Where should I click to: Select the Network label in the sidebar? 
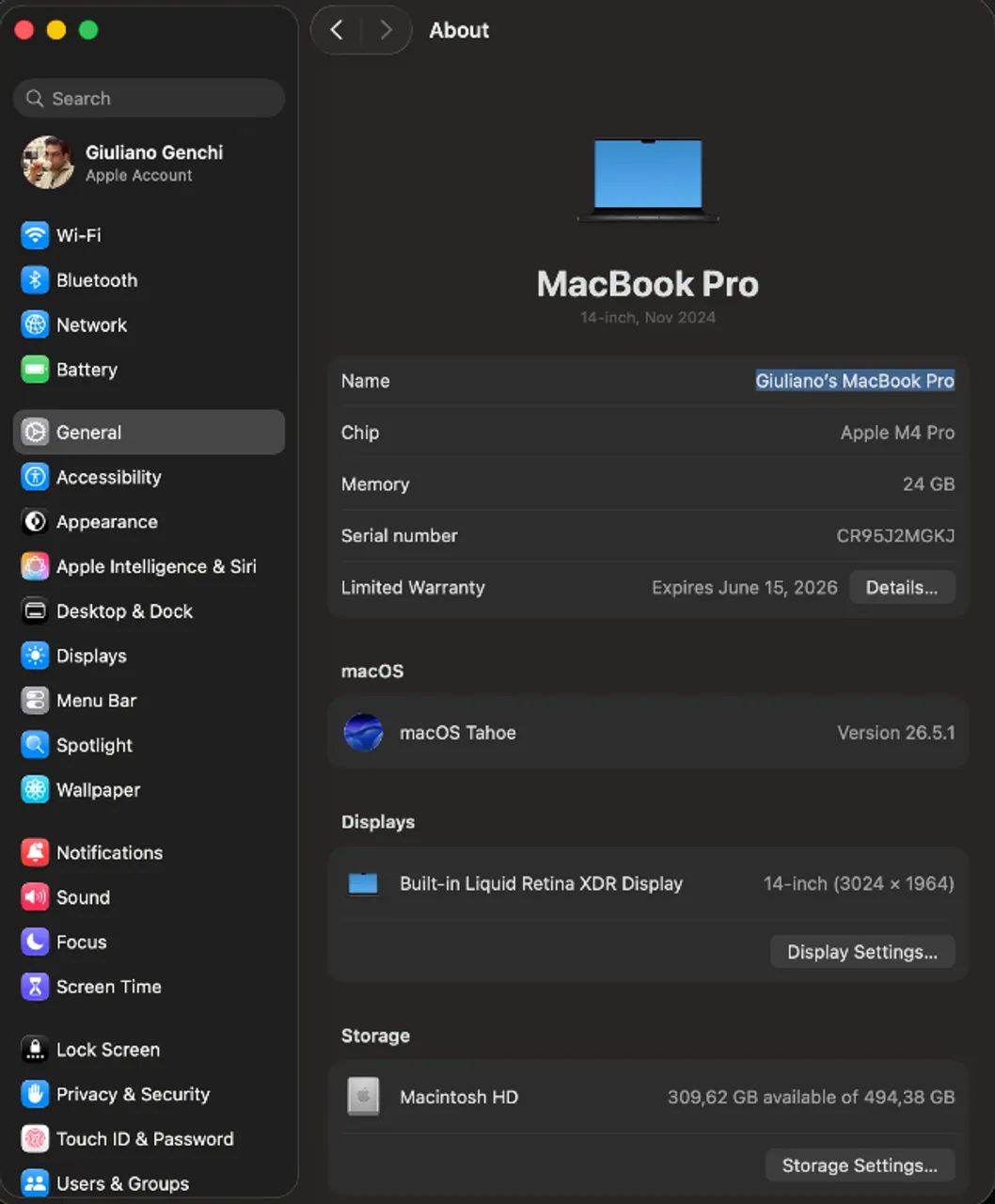click(x=91, y=325)
